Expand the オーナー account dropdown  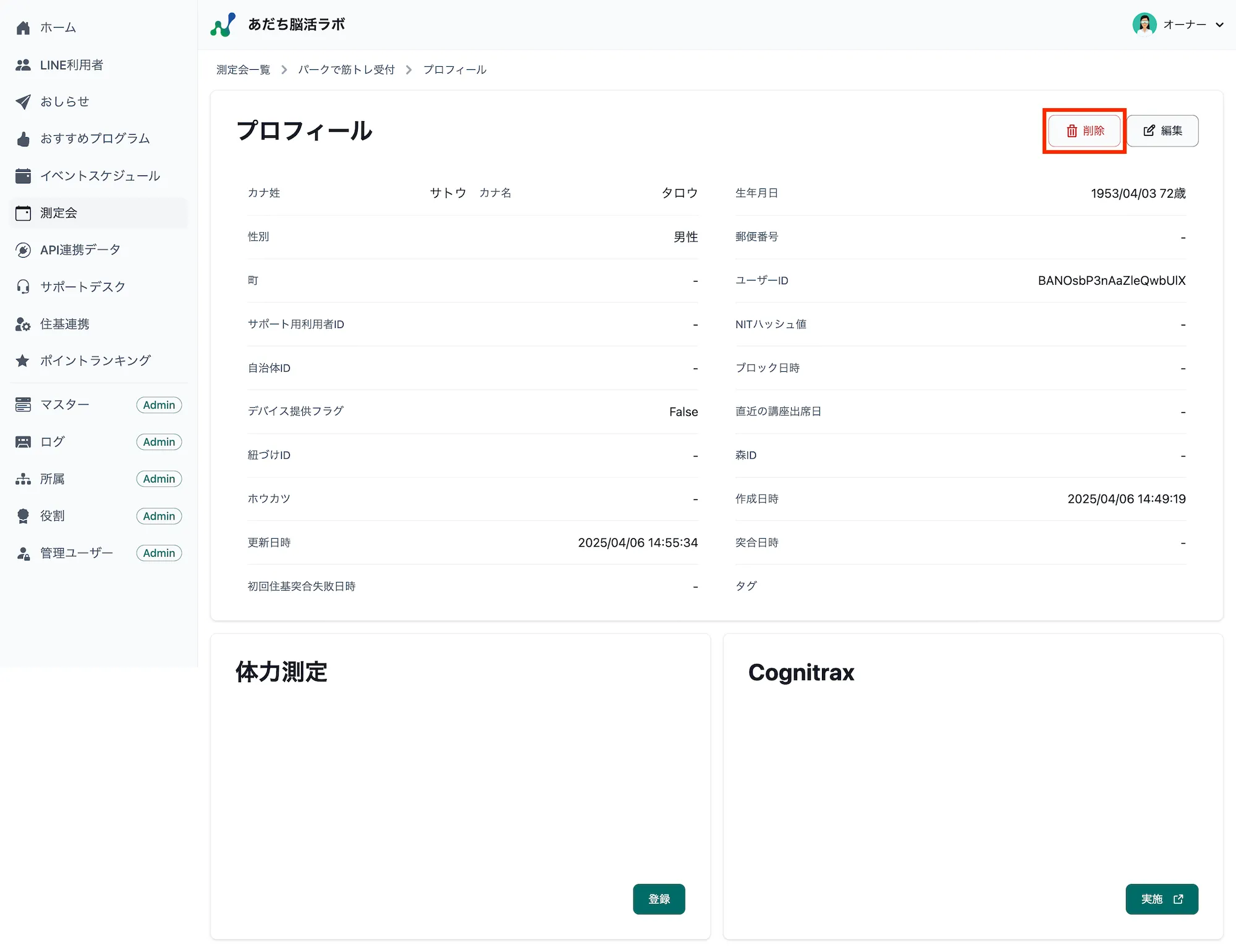click(1219, 25)
